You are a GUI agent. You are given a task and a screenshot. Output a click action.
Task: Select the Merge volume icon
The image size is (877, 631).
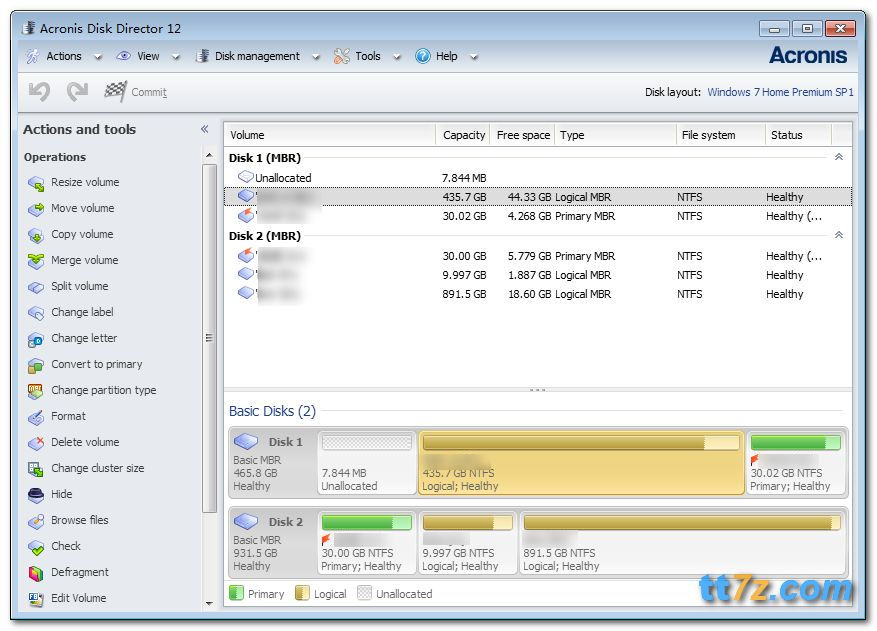coord(36,261)
